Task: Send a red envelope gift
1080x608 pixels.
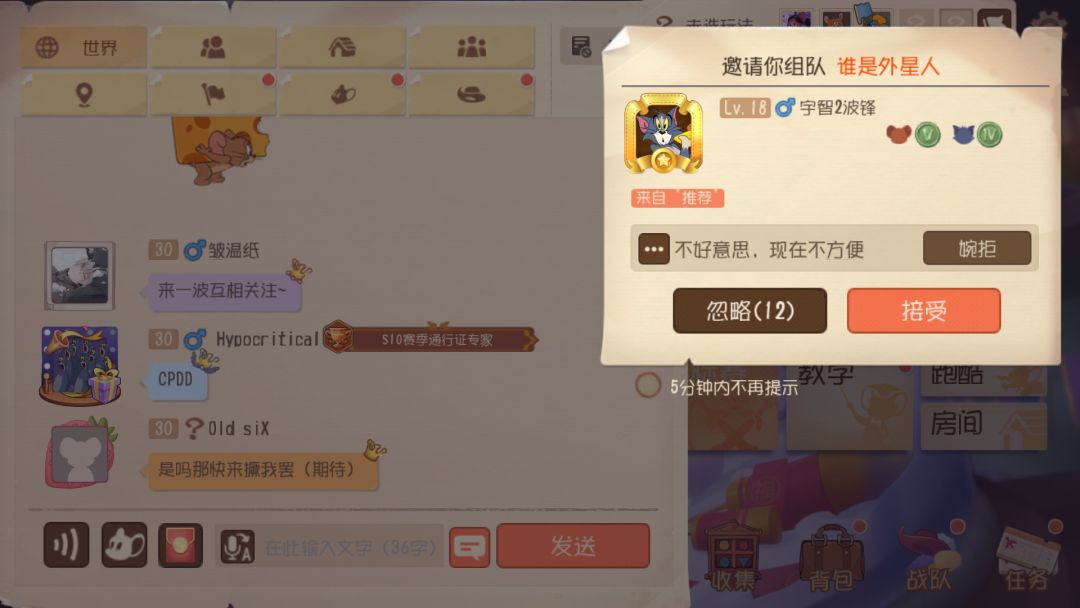Action: click(180, 545)
